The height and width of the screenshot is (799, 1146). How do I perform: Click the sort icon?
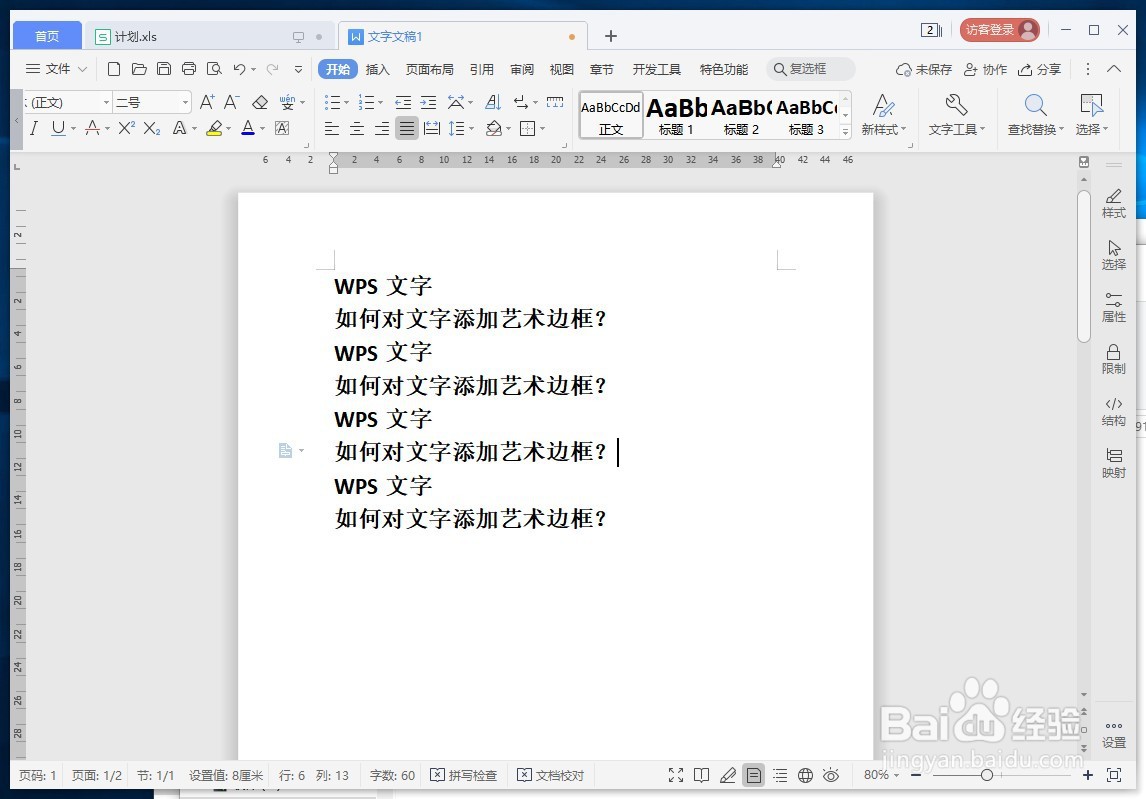[x=493, y=102]
